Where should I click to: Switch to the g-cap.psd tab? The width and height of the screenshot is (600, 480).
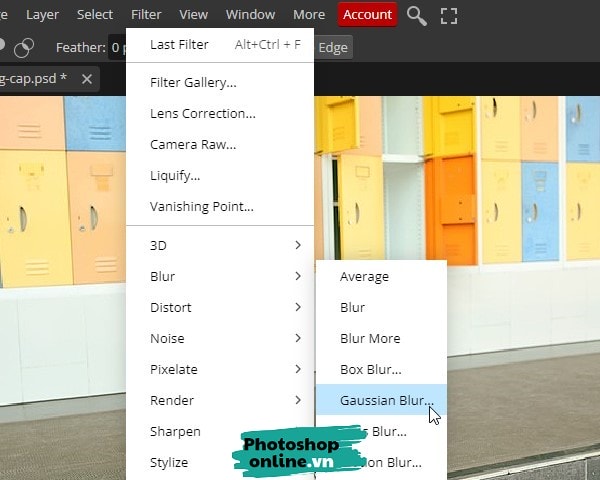(x=34, y=78)
